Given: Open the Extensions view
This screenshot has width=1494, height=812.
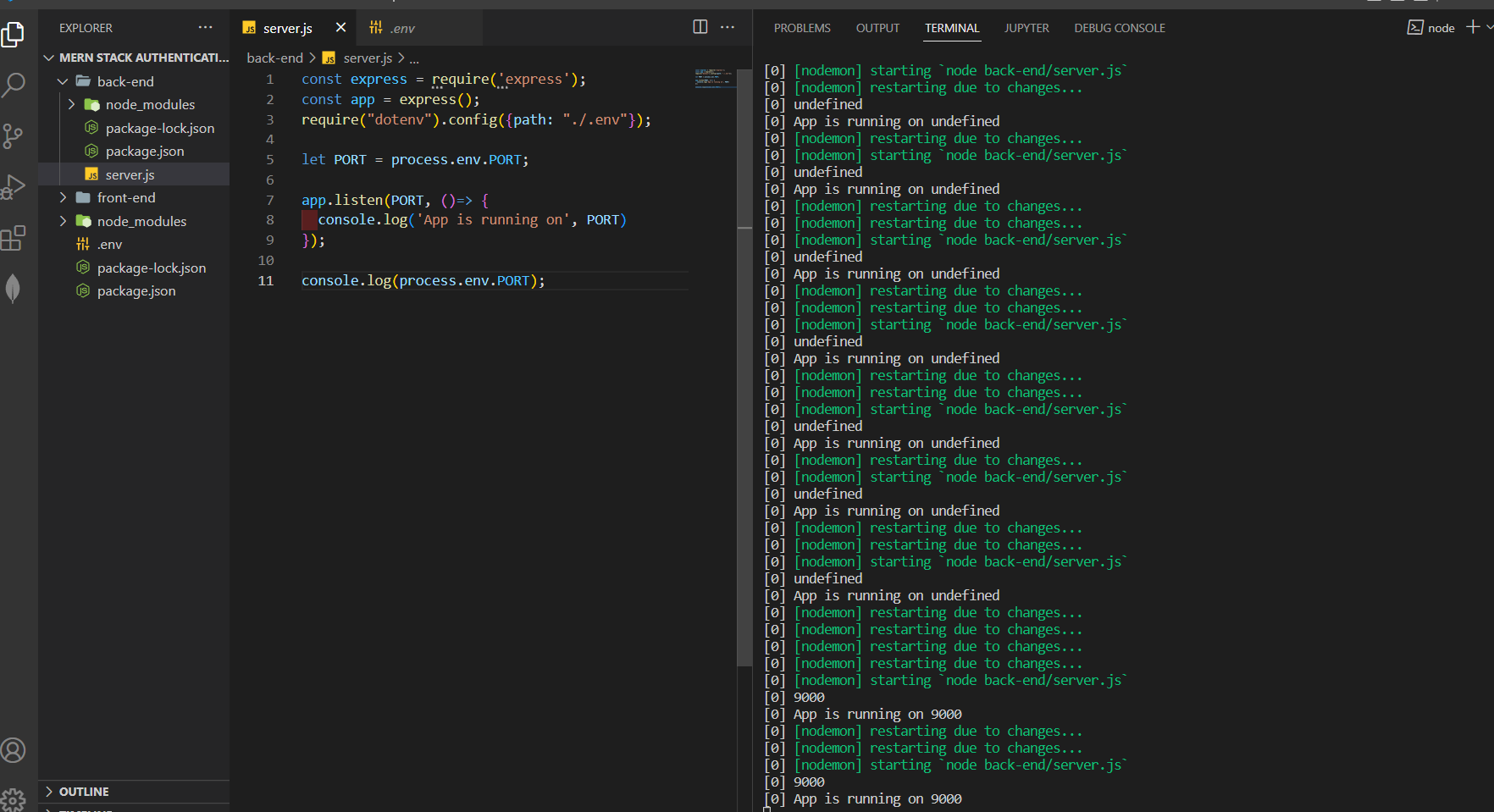Looking at the screenshot, I should coord(14,238).
